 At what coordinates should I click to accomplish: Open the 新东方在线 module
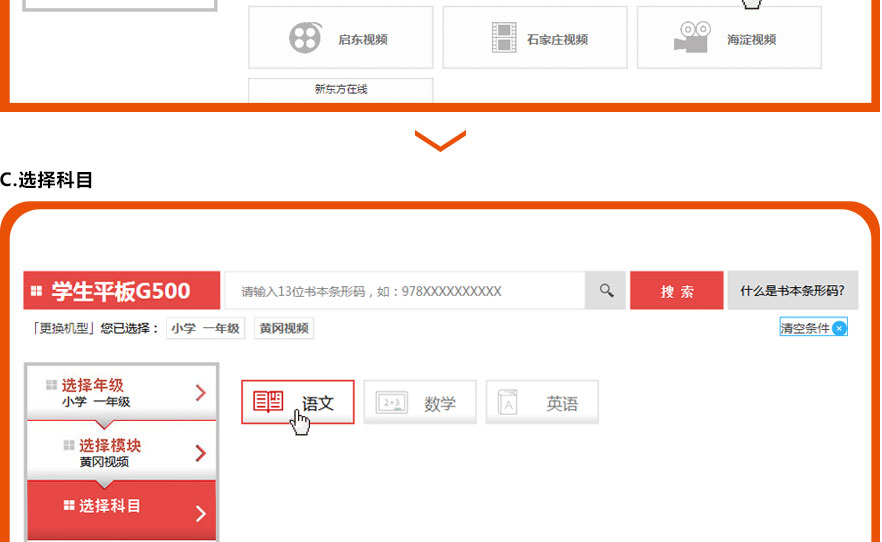pos(340,90)
